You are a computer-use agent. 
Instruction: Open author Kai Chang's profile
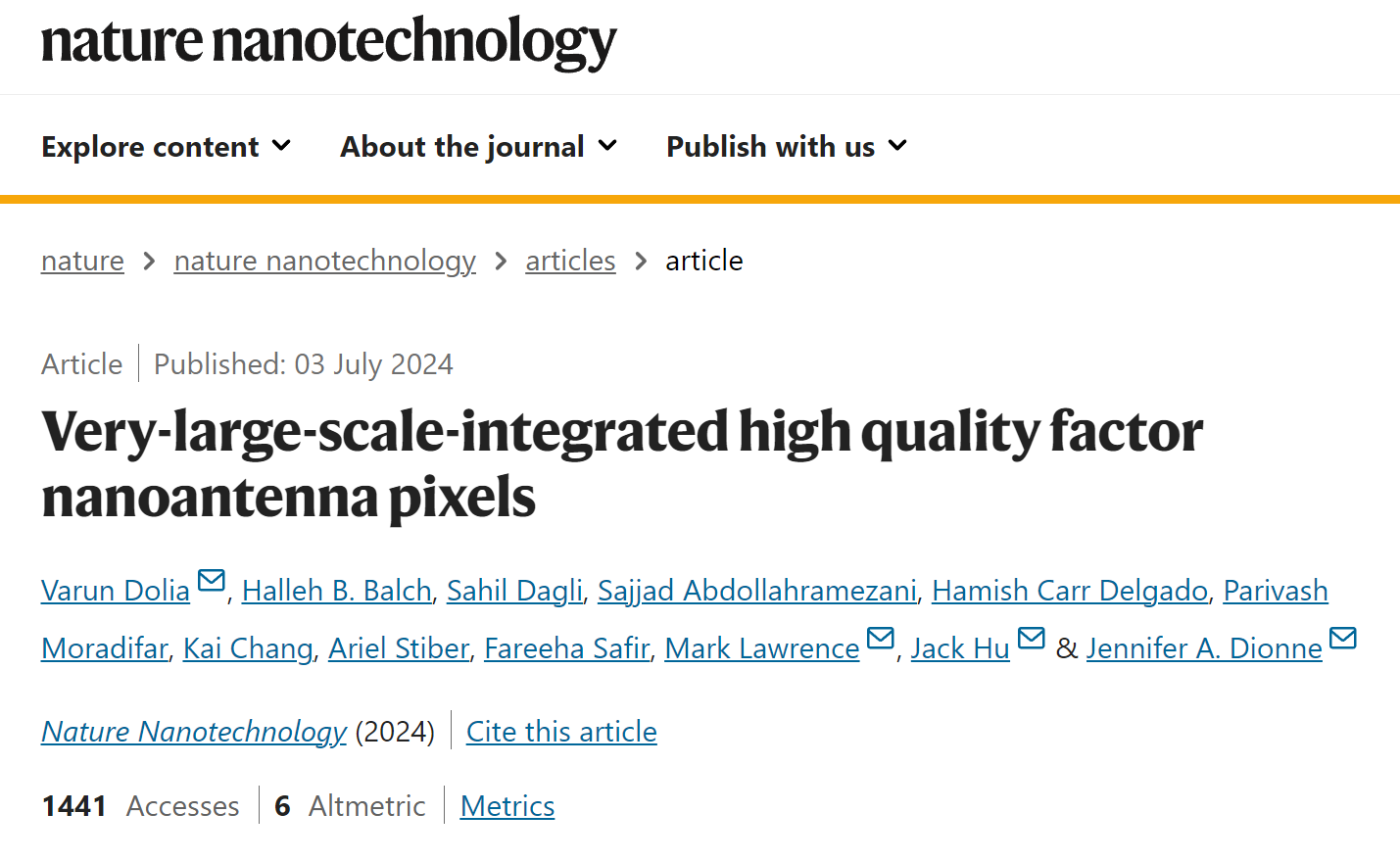248,648
